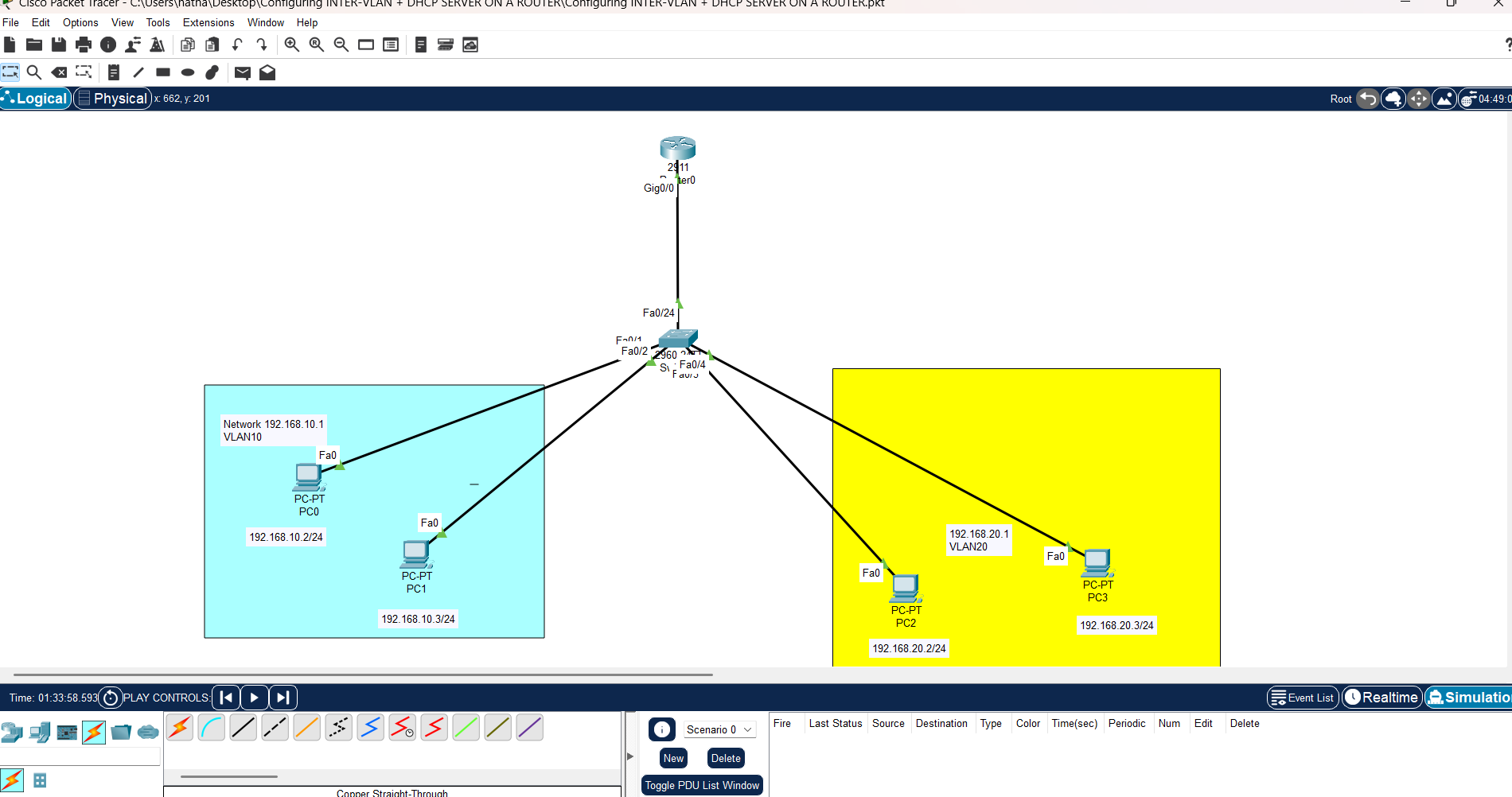This screenshot has height=797, width=1512.
Task: Open the Extensions menu
Action: coord(208,22)
